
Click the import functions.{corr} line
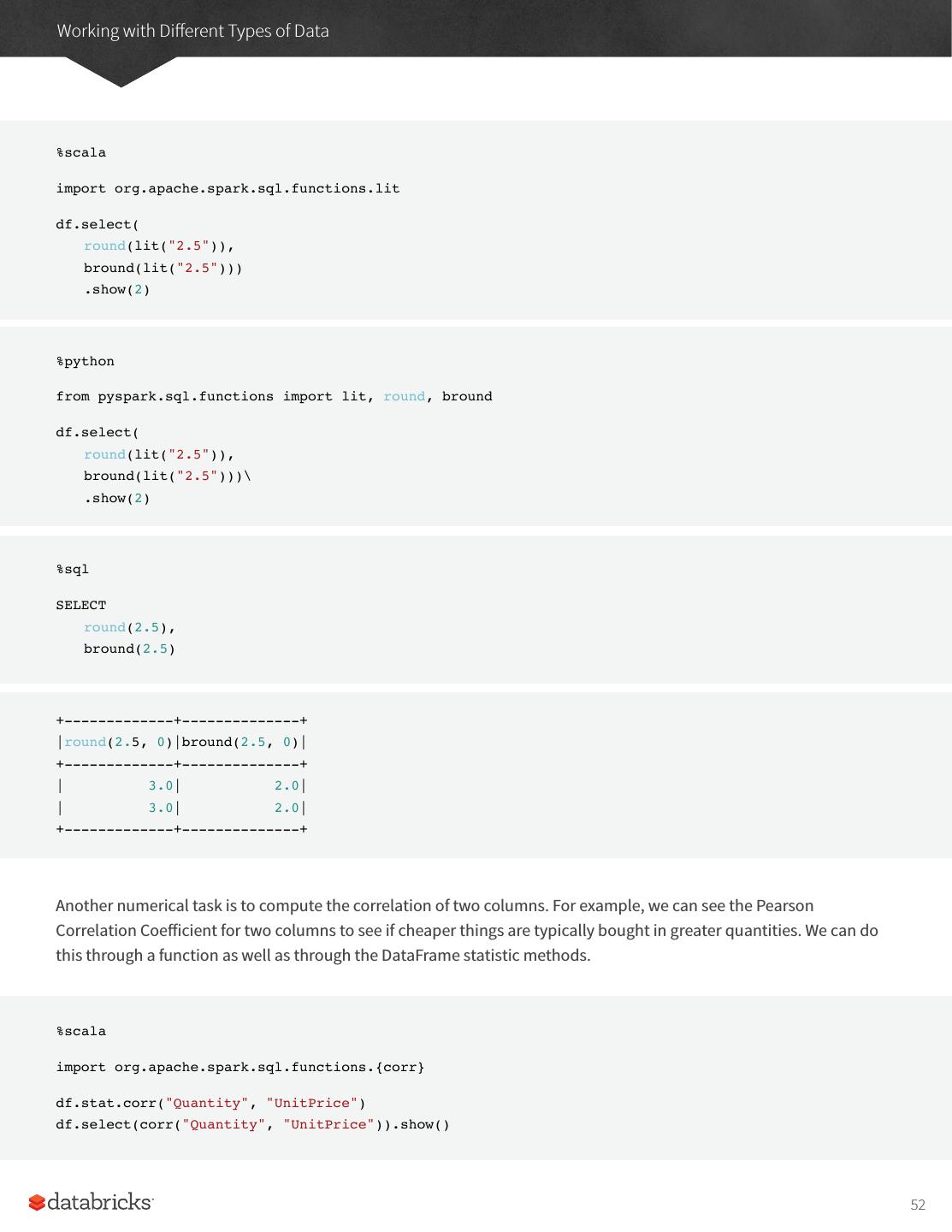pos(239,1067)
